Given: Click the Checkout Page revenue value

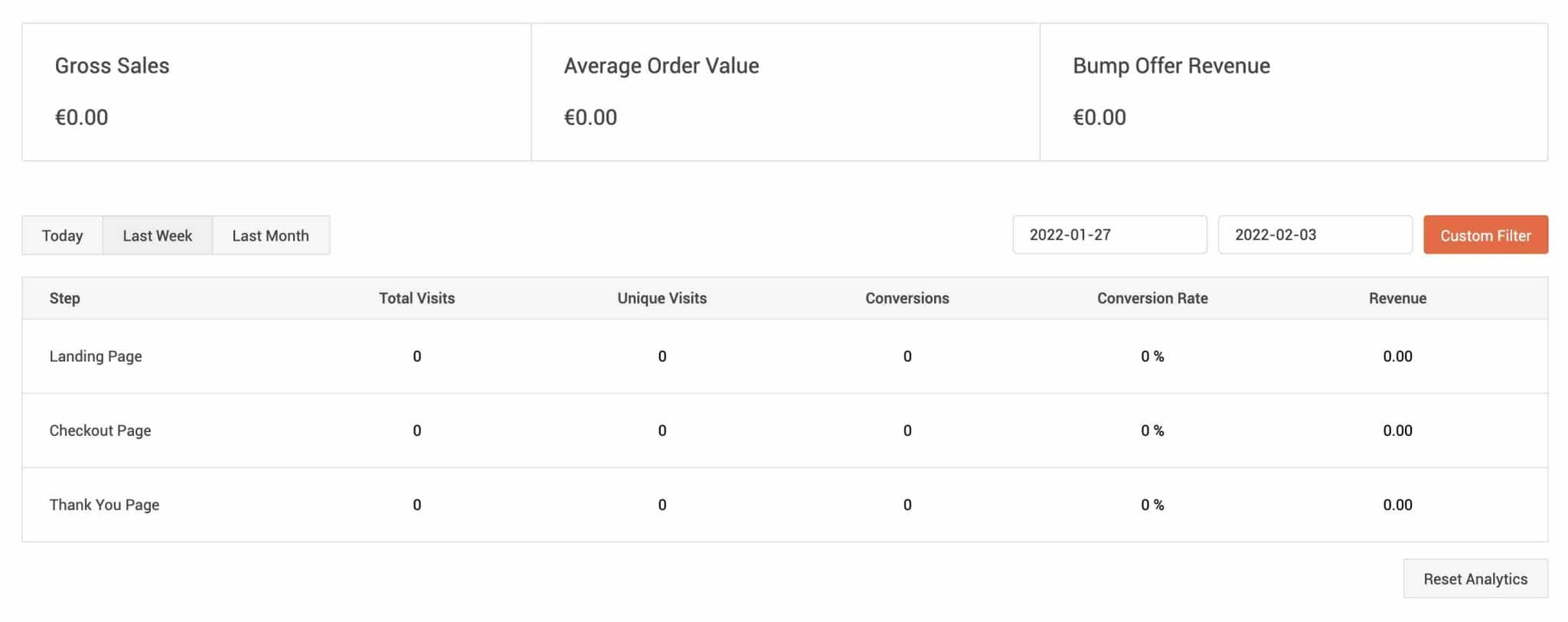Looking at the screenshot, I should click(x=1396, y=430).
